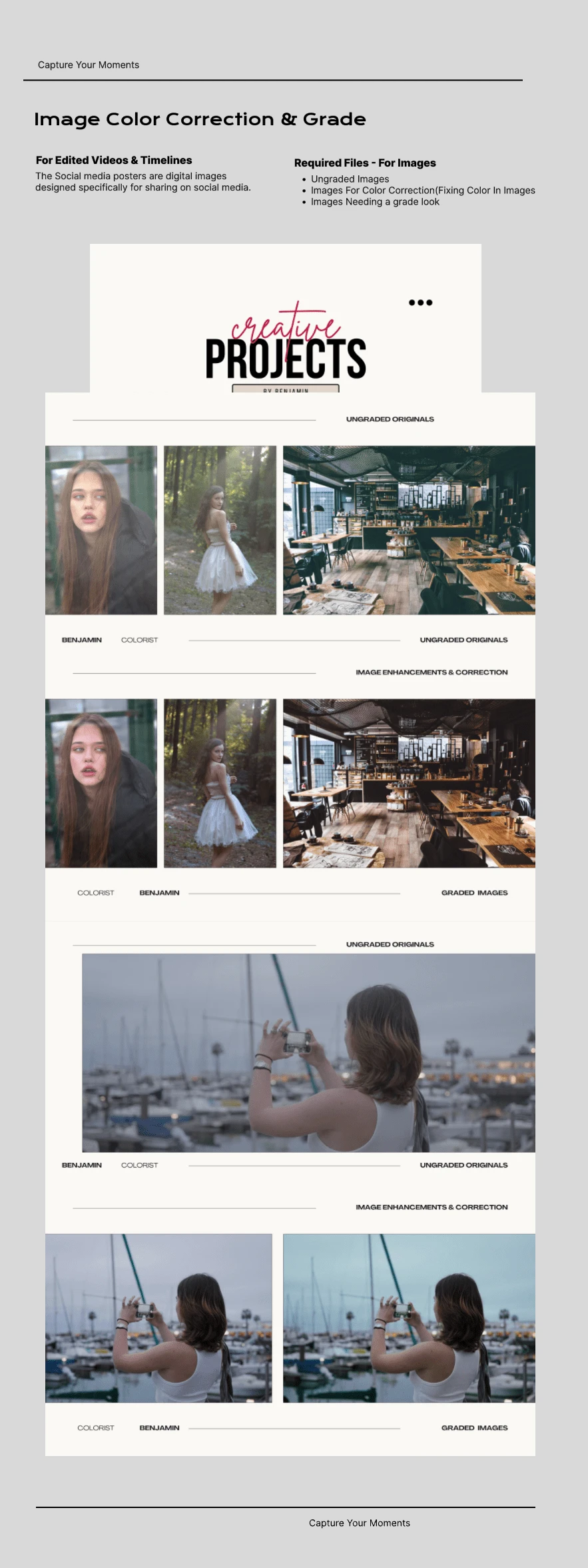This screenshot has height=1568, width=588.
Task: Click the BY BENJAMIN badge under the logo
Action: pos(286,389)
